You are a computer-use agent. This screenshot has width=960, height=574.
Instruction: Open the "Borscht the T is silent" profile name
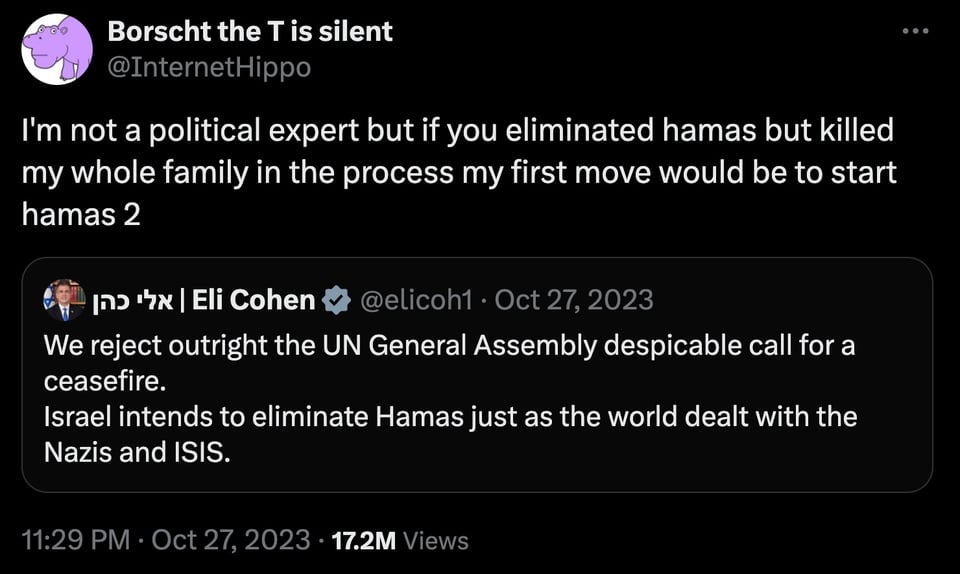click(x=249, y=31)
